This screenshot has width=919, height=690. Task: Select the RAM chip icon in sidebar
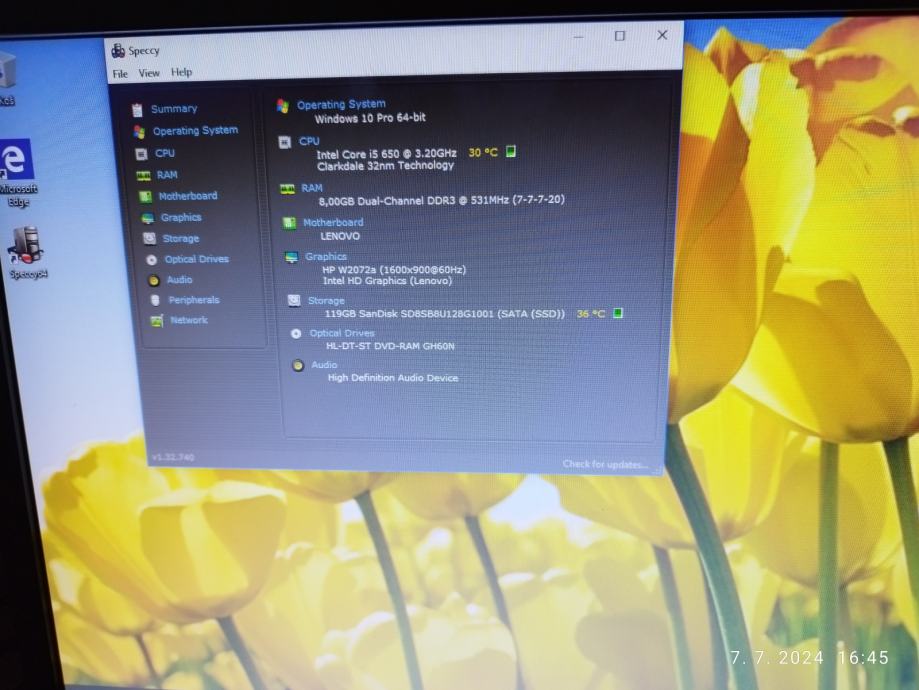tap(143, 175)
